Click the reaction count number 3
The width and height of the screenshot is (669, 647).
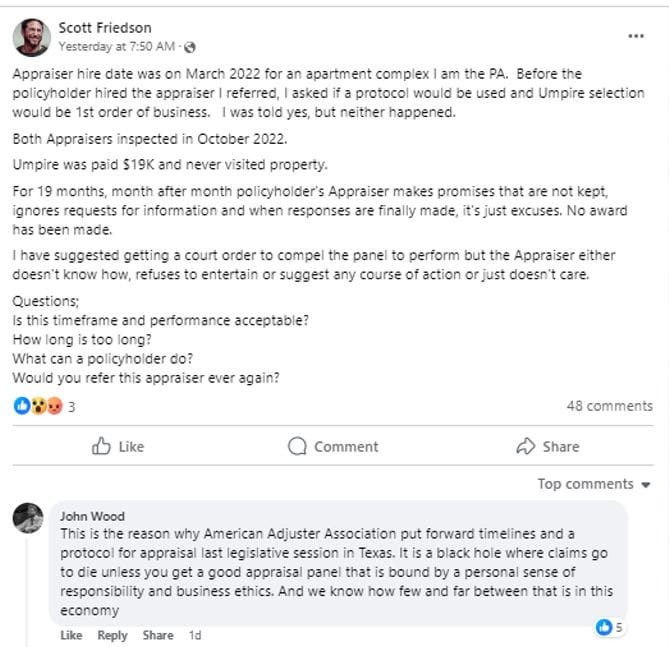72,407
